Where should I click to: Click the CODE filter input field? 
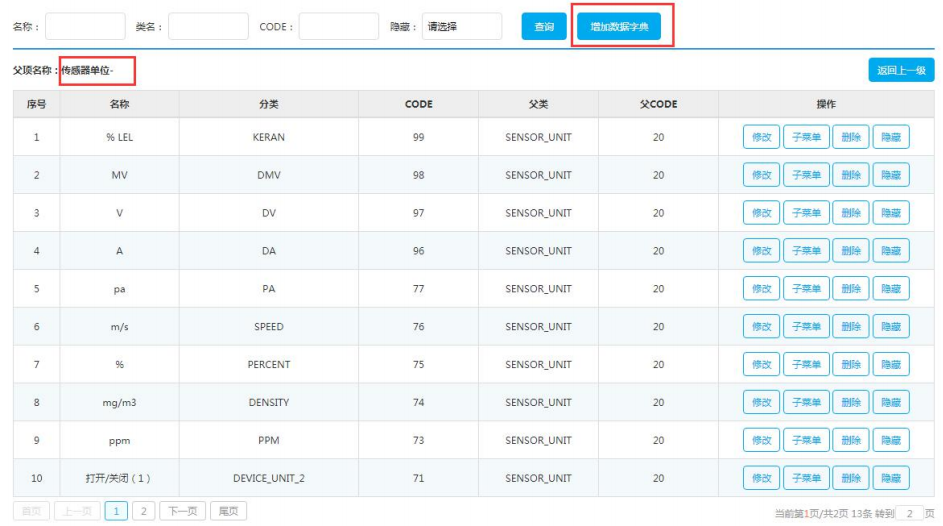[338, 27]
